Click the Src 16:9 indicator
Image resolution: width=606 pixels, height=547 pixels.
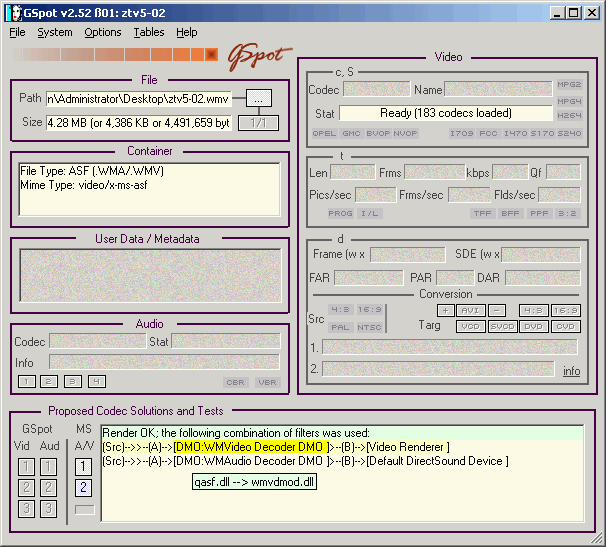point(369,310)
